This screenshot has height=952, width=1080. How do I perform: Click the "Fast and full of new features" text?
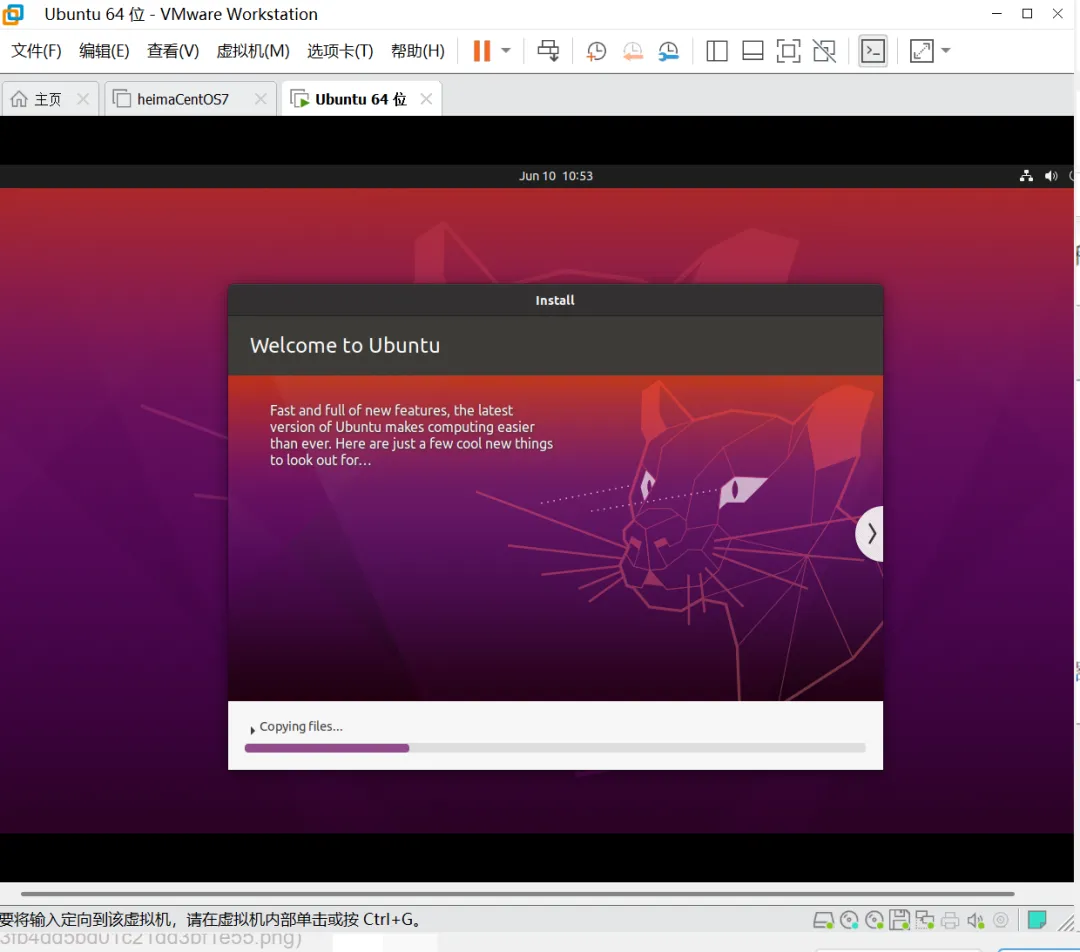(x=411, y=435)
